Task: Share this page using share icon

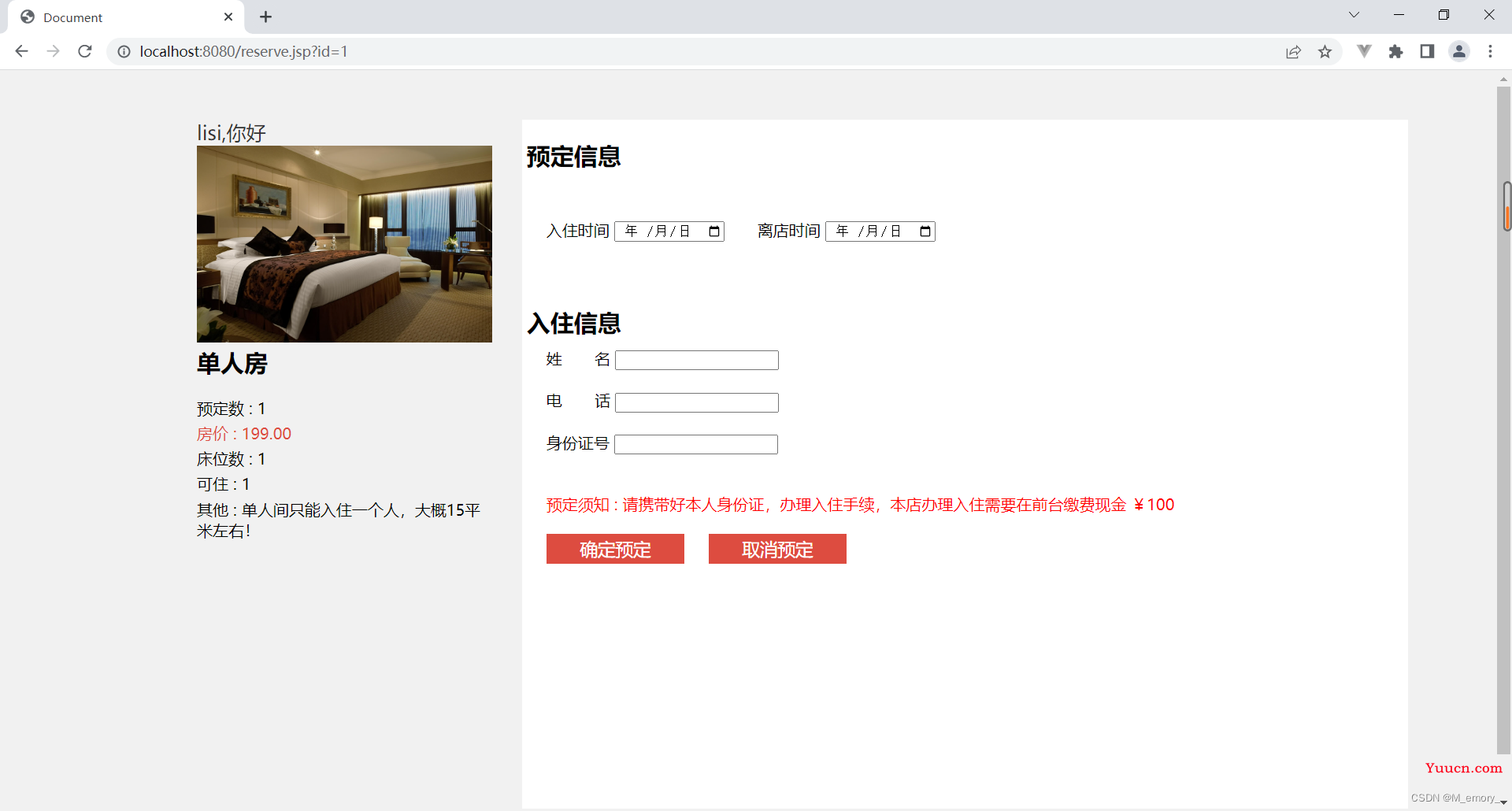Action: coord(1293,52)
